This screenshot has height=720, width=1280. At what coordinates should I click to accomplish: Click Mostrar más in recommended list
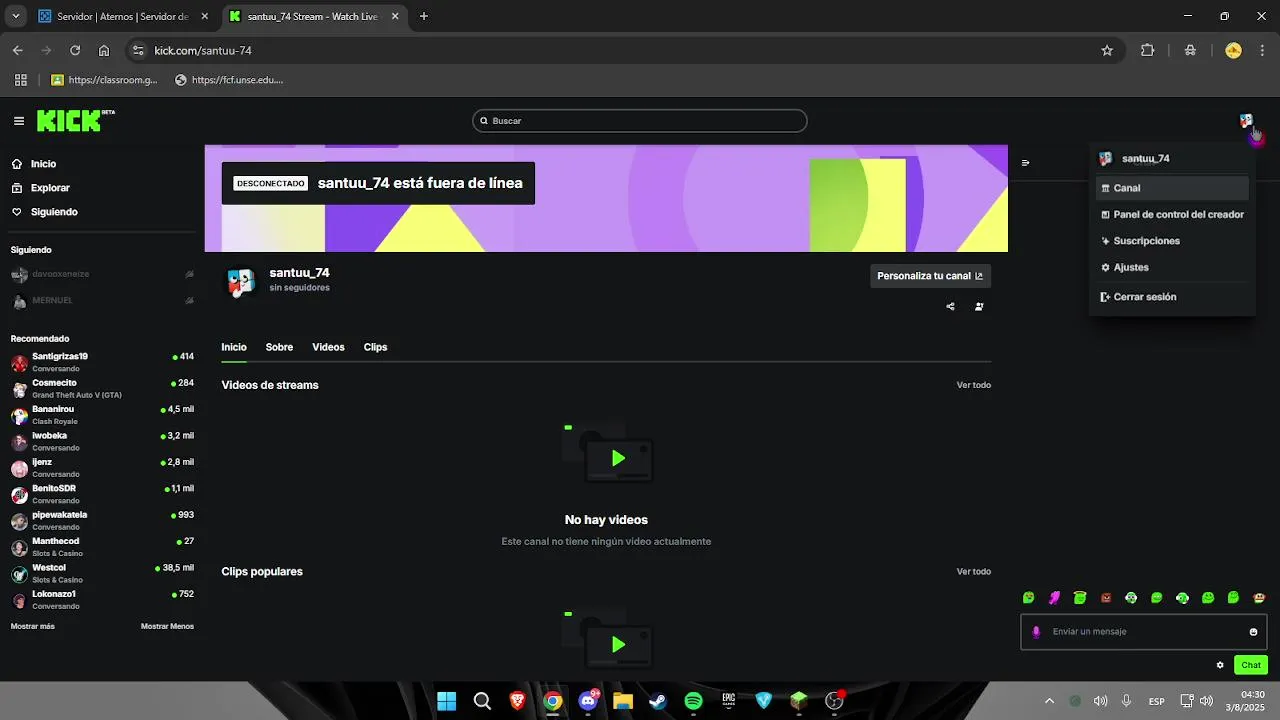point(33,626)
